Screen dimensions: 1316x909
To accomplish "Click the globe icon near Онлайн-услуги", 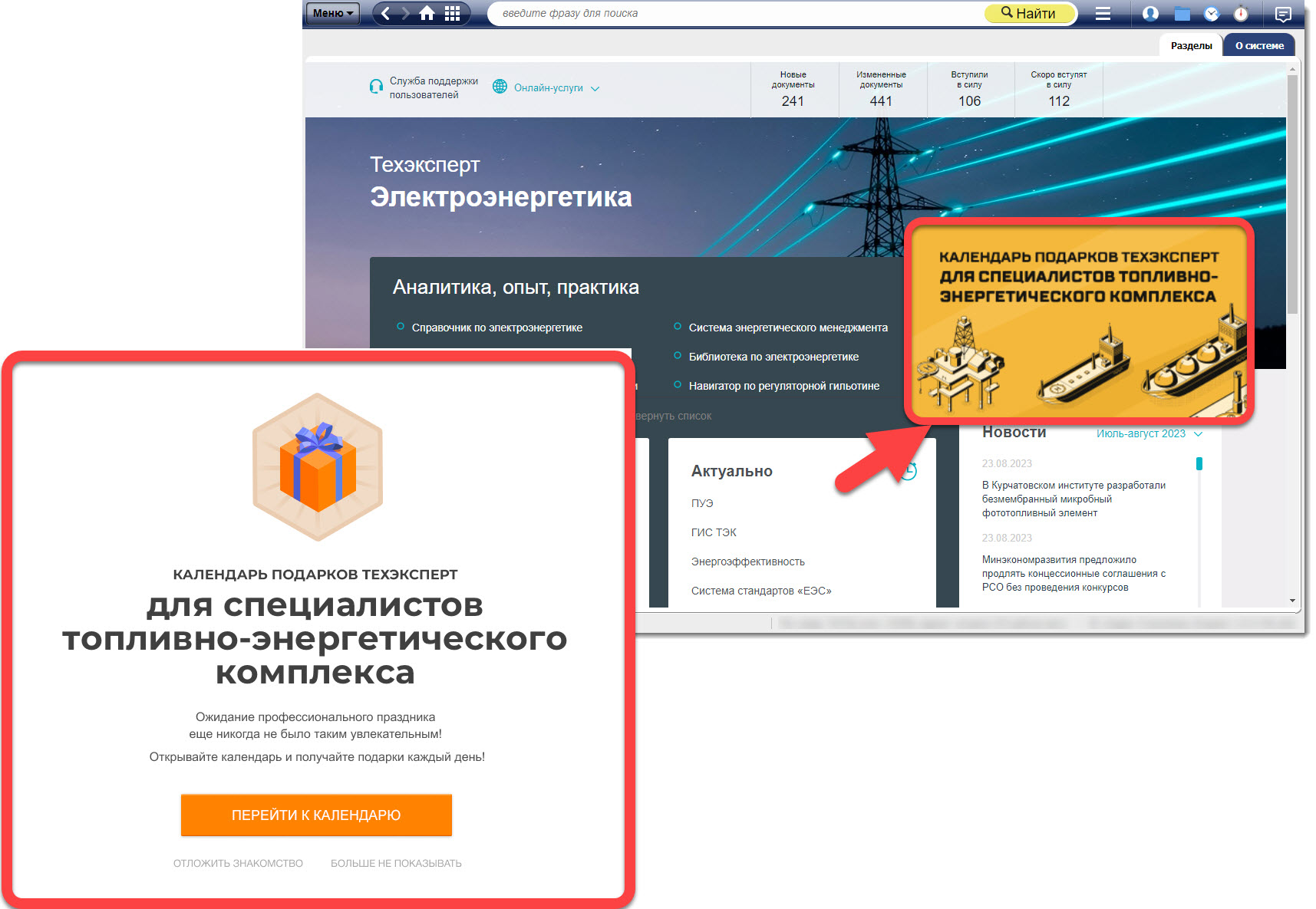I will (x=500, y=87).
